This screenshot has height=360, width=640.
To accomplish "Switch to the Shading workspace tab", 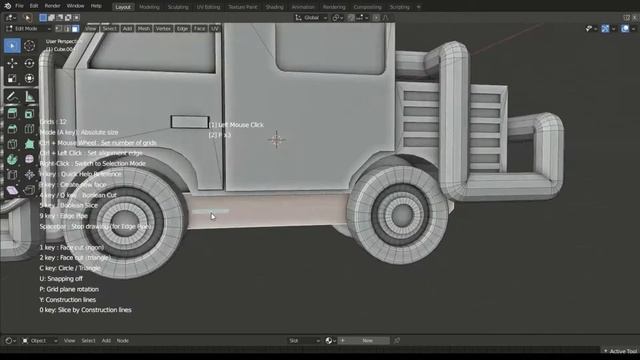I will coord(274,7).
